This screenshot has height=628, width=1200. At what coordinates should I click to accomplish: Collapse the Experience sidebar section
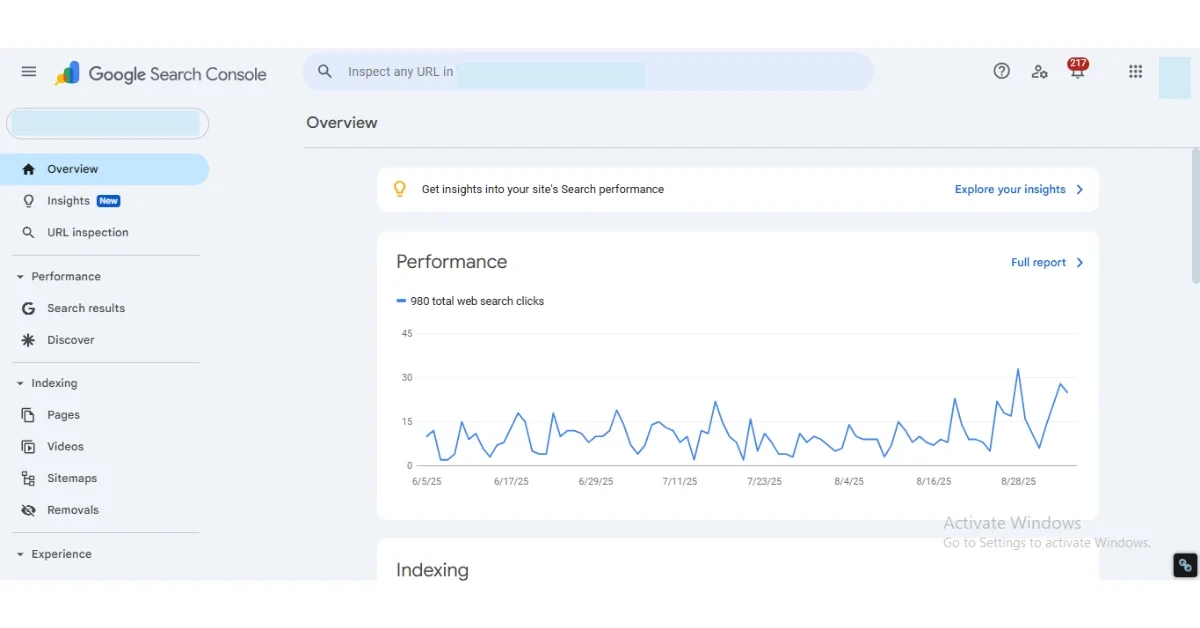click(x=19, y=554)
